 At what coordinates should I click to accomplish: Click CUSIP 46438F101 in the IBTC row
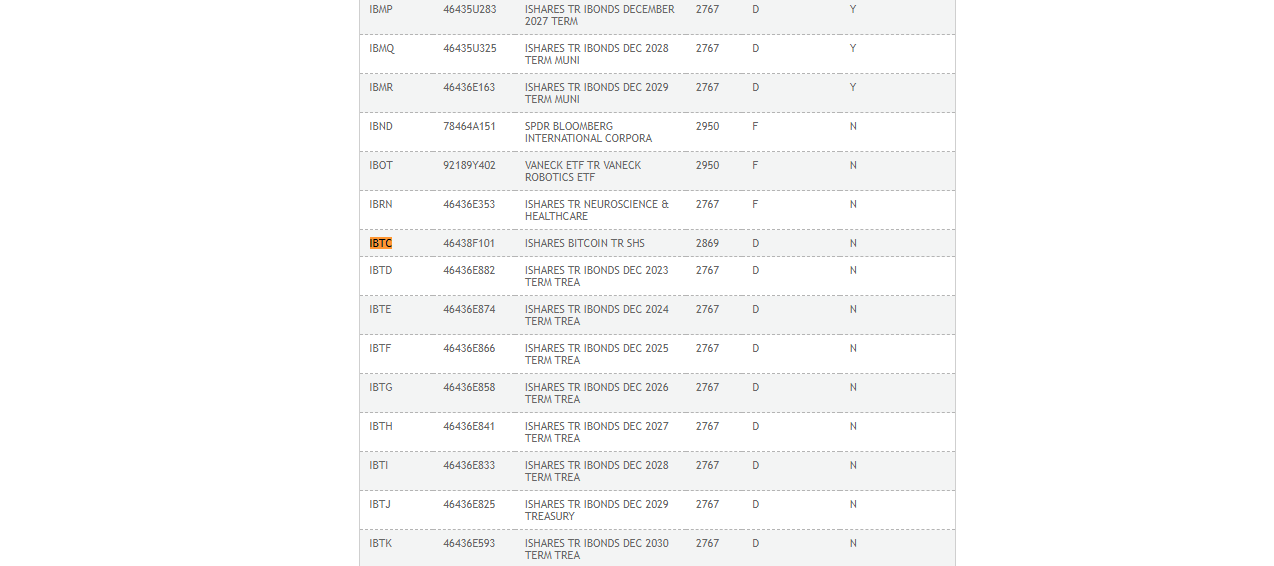469,243
